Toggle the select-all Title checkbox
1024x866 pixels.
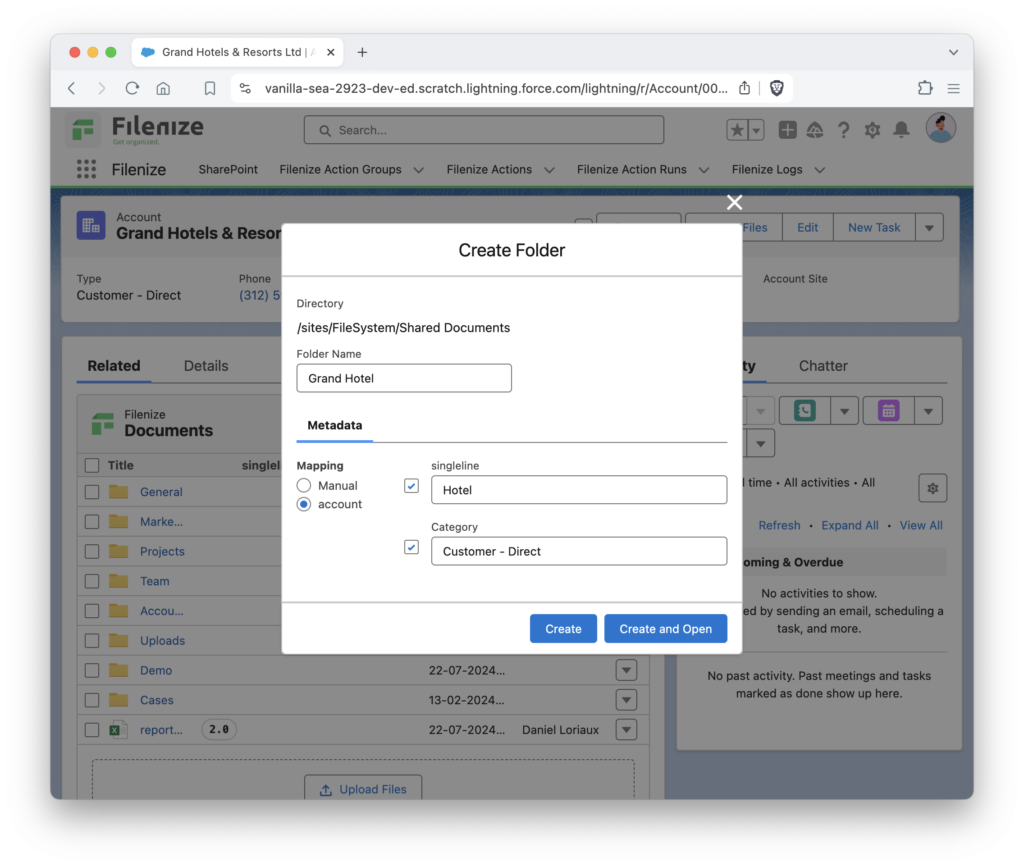tap(92, 465)
